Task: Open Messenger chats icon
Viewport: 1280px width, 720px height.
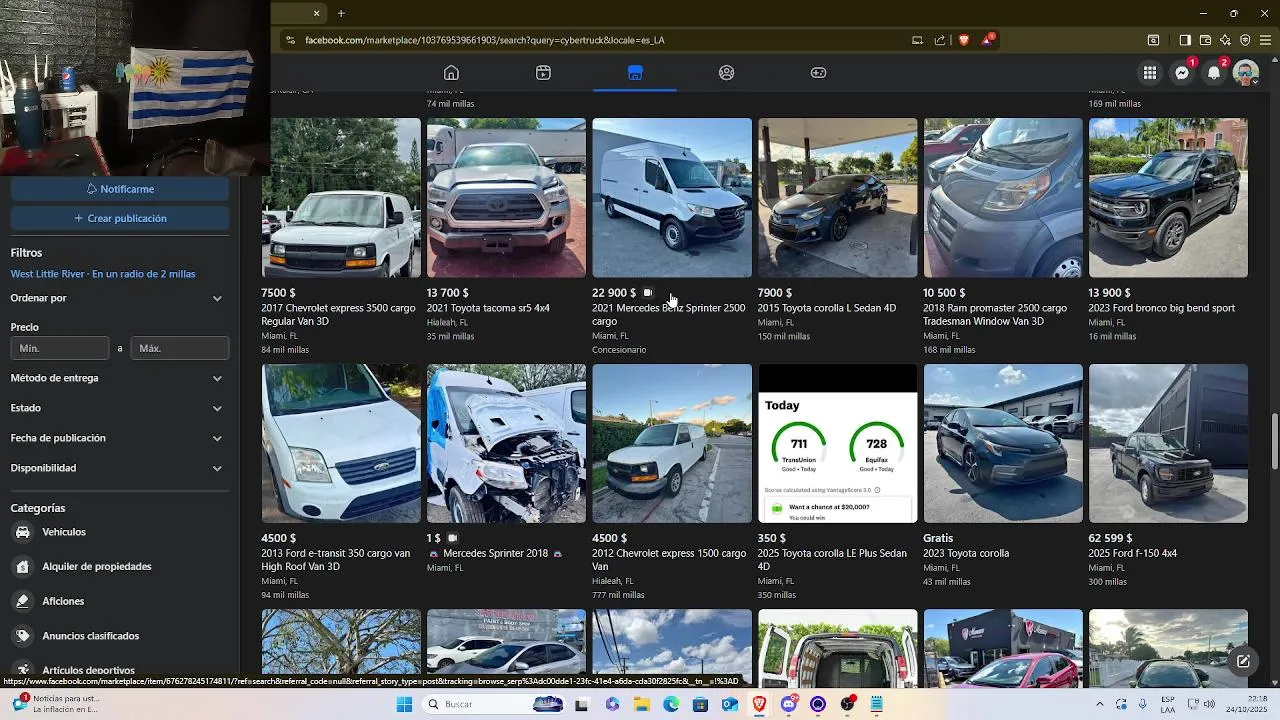Action: coord(1182,73)
